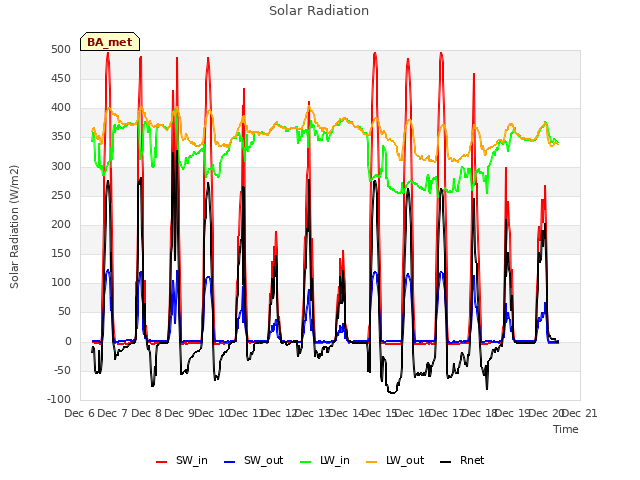
Task: Click the 100 y-axis tick label
Action: click(x=61, y=282)
